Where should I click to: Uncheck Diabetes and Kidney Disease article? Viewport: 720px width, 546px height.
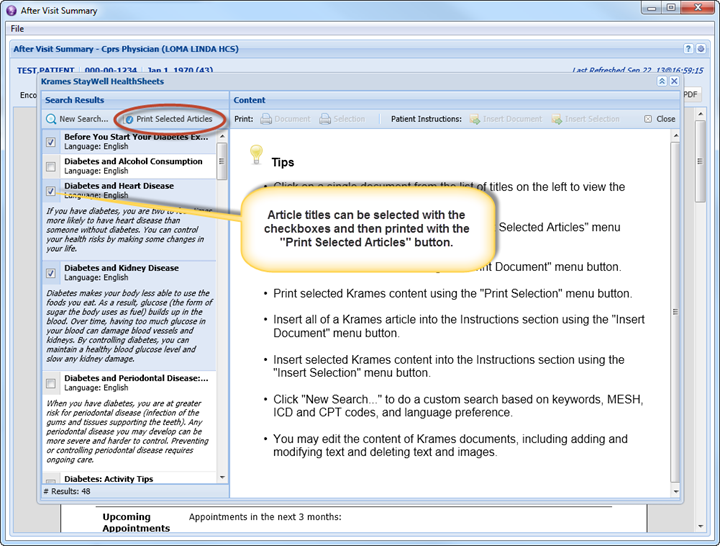point(51,273)
